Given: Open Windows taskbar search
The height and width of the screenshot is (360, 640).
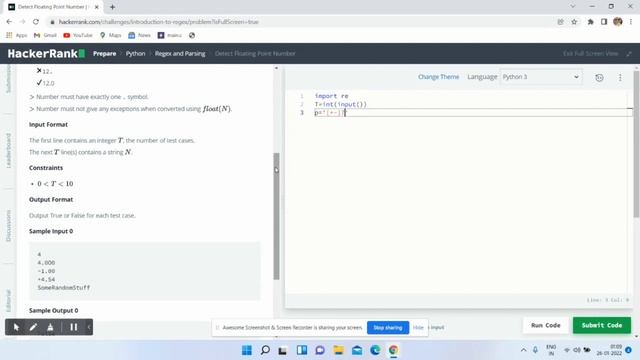Looking at the screenshot, I should point(265,350).
